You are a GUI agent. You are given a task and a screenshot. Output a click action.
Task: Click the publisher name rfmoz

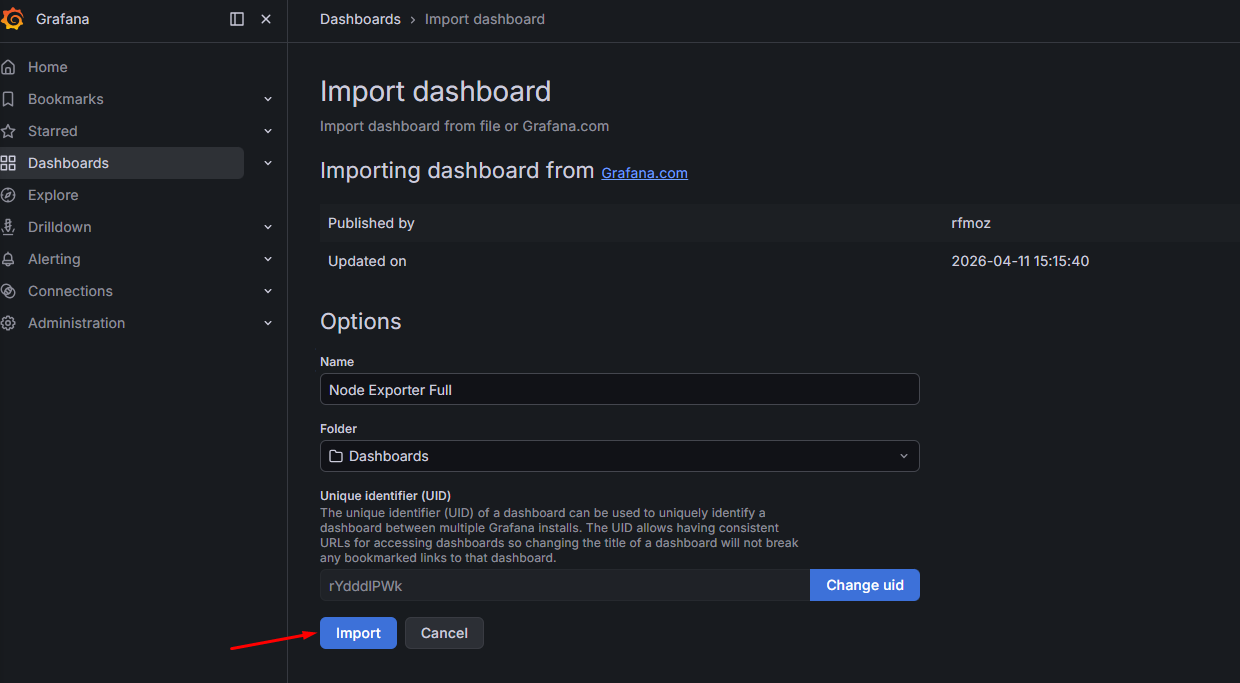[x=970, y=223]
